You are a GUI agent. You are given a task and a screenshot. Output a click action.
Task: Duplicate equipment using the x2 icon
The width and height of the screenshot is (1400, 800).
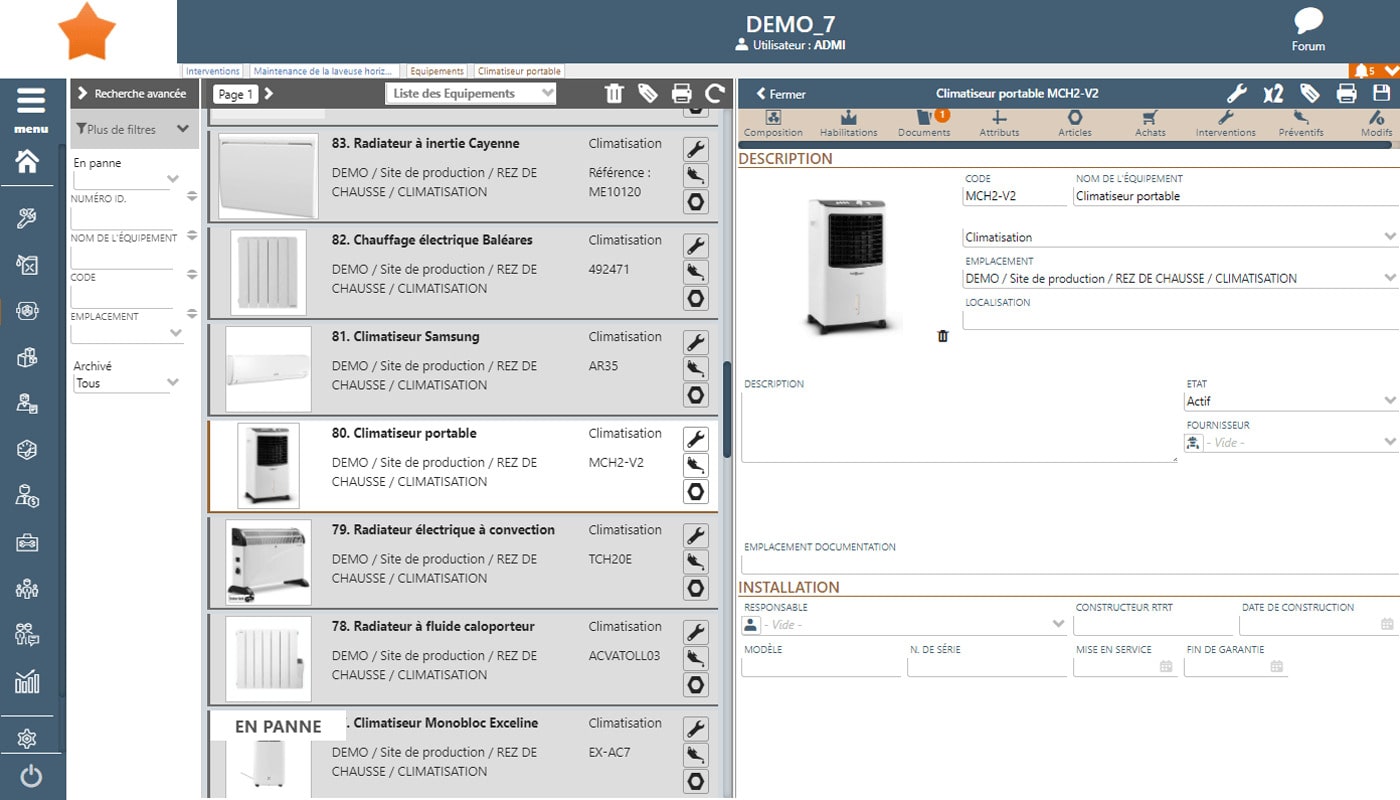1273,93
